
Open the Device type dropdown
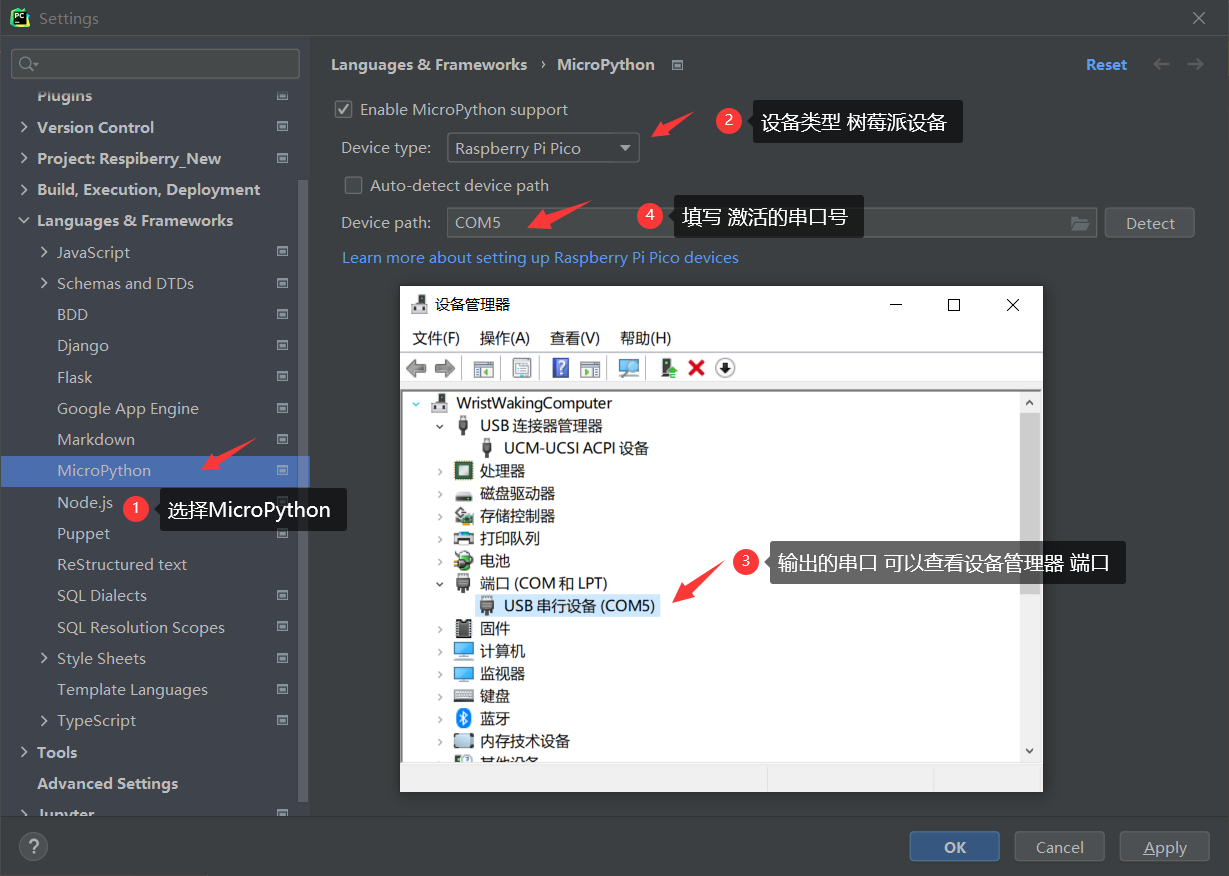543,148
